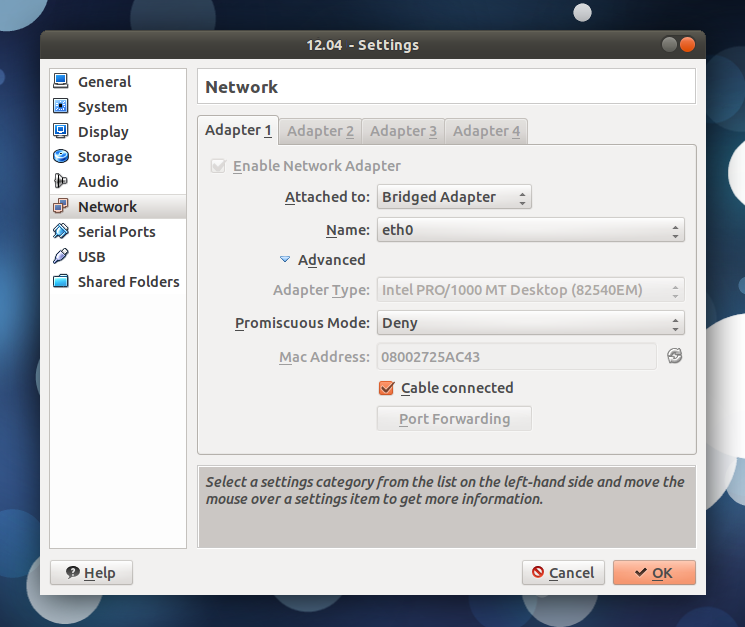Screen dimensions: 745x627
Task: Confirm settings with the OK button
Action: 654,572
